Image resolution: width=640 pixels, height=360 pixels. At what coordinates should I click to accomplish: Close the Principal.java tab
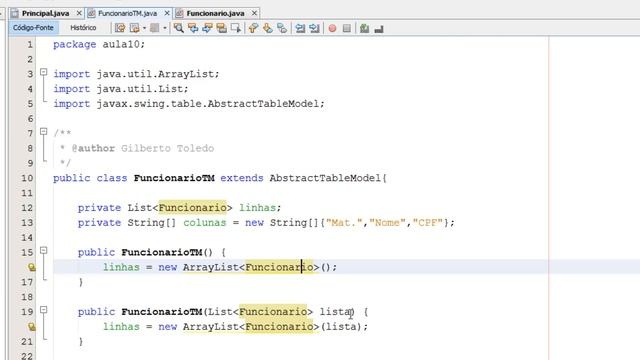tap(79, 13)
